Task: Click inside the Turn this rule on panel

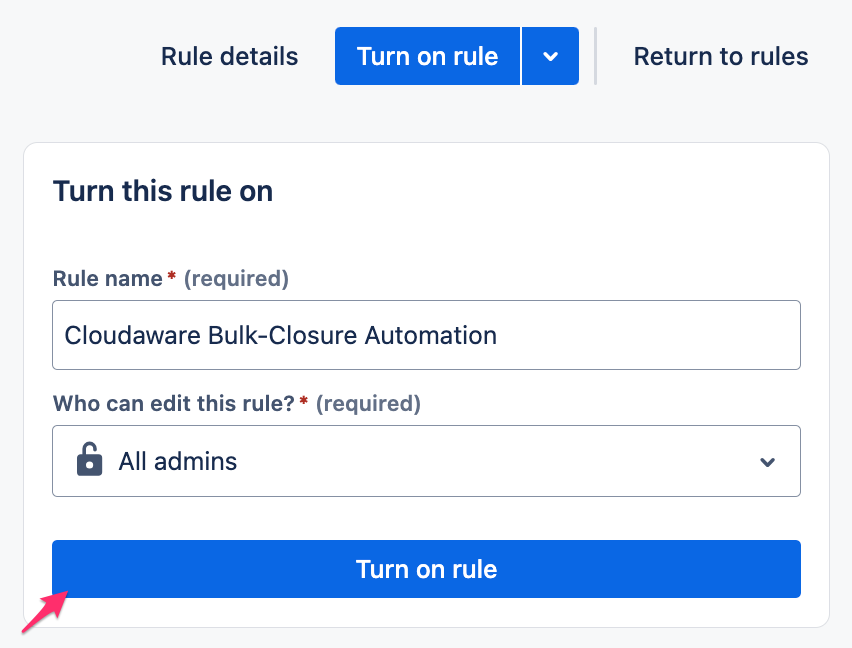Action: point(426,230)
